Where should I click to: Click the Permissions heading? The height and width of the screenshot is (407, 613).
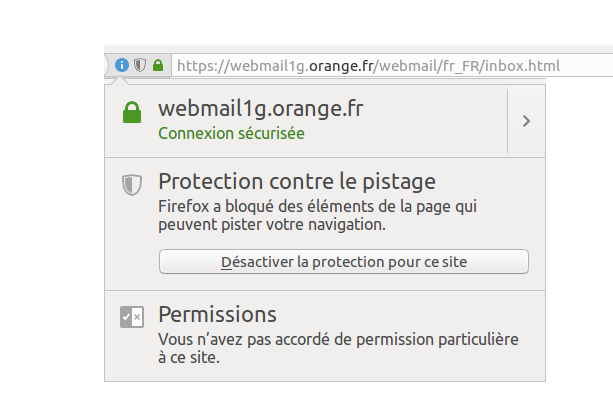[x=217, y=313]
